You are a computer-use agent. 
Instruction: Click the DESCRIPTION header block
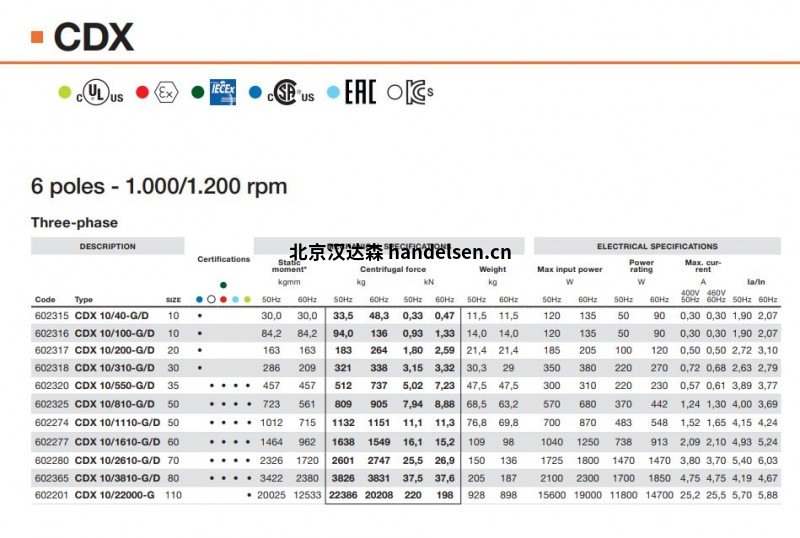click(108, 246)
